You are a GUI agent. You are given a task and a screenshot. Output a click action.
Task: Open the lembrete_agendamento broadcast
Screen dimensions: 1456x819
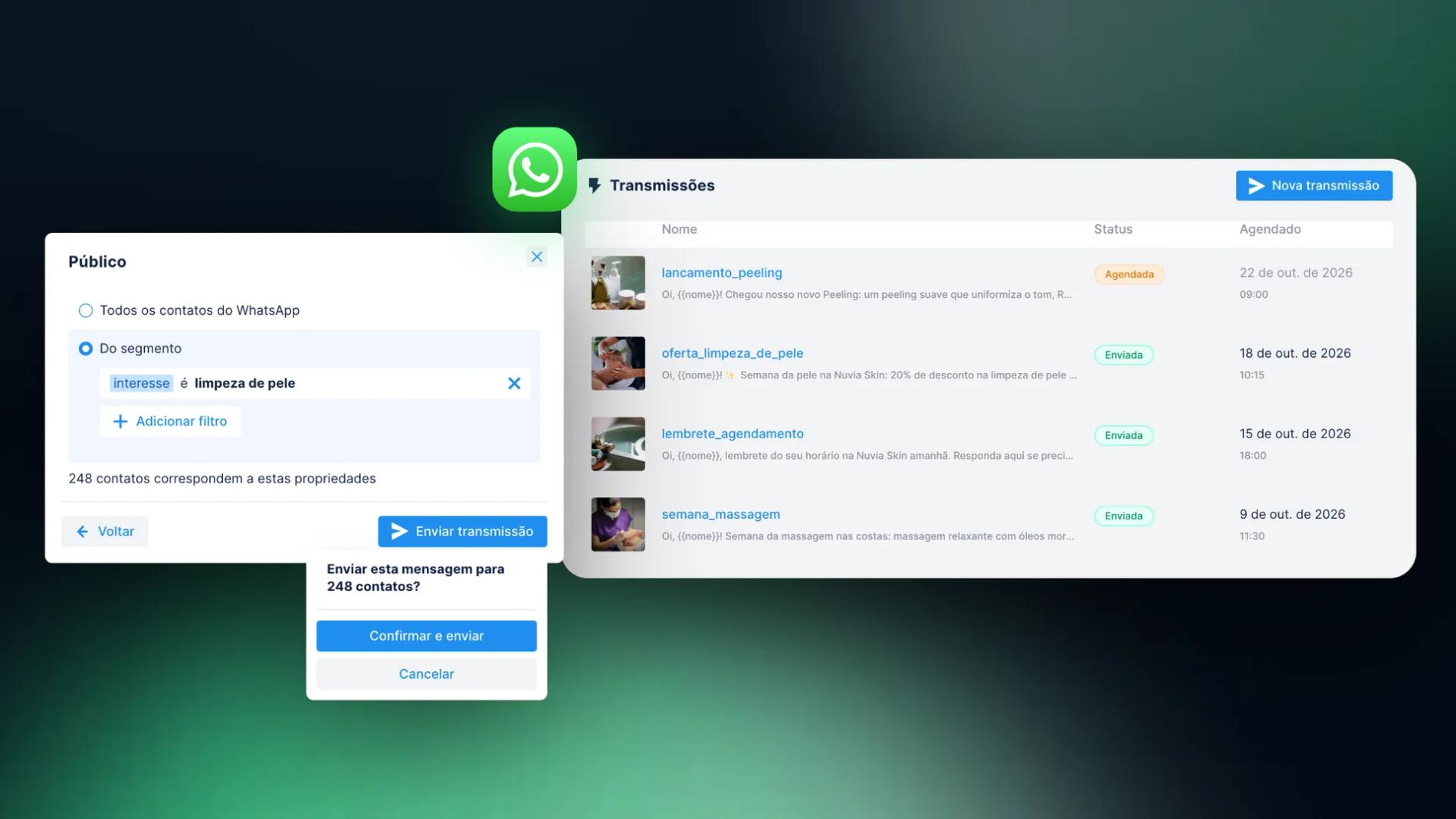733,434
